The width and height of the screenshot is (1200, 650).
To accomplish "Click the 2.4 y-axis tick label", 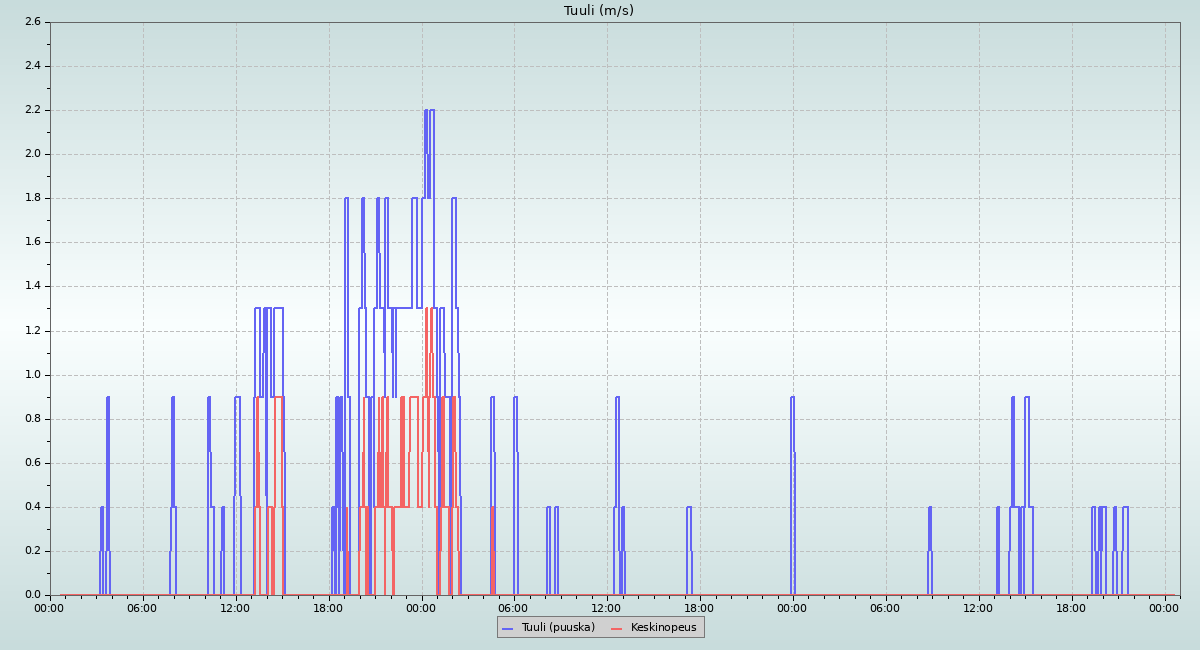I will pos(32,66).
